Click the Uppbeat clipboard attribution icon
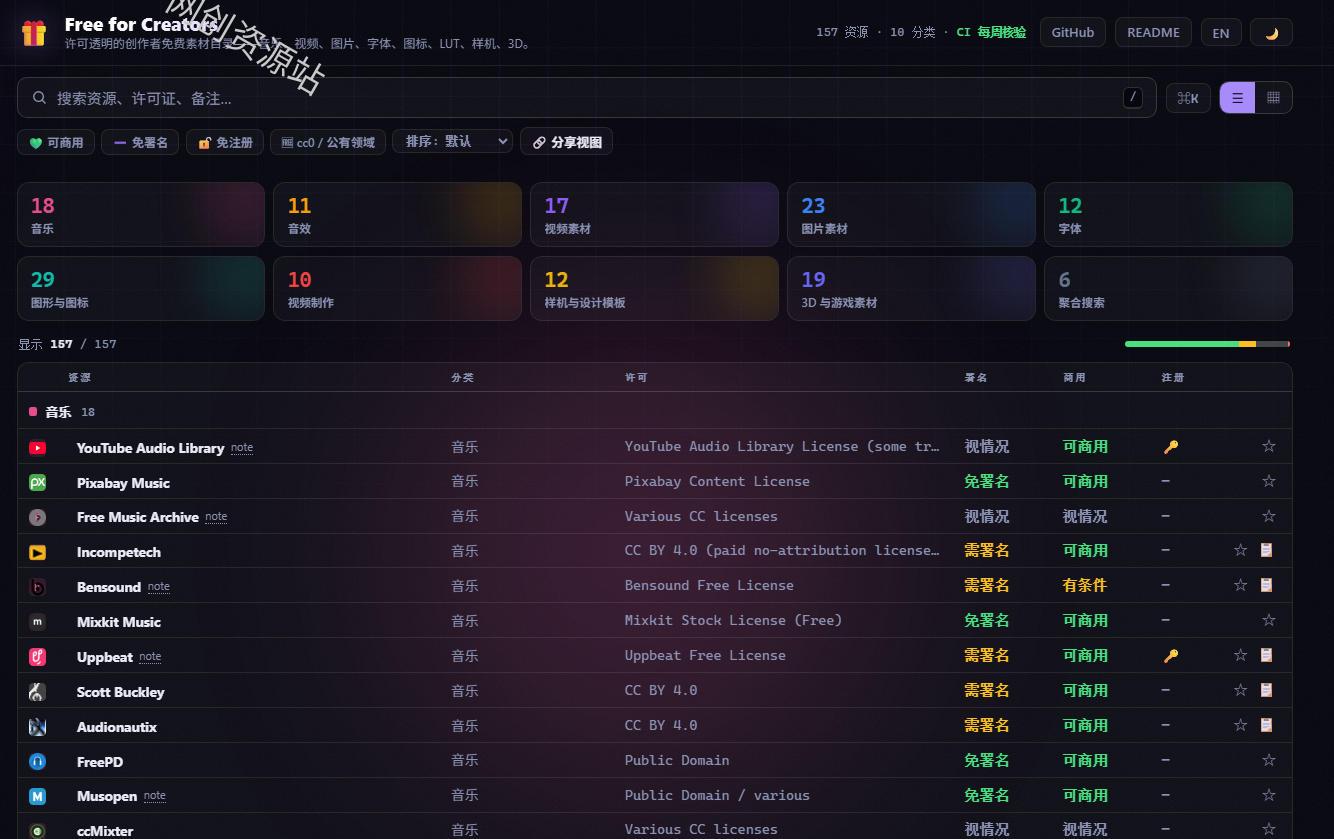This screenshot has width=1334, height=839. click(x=1266, y=655)
